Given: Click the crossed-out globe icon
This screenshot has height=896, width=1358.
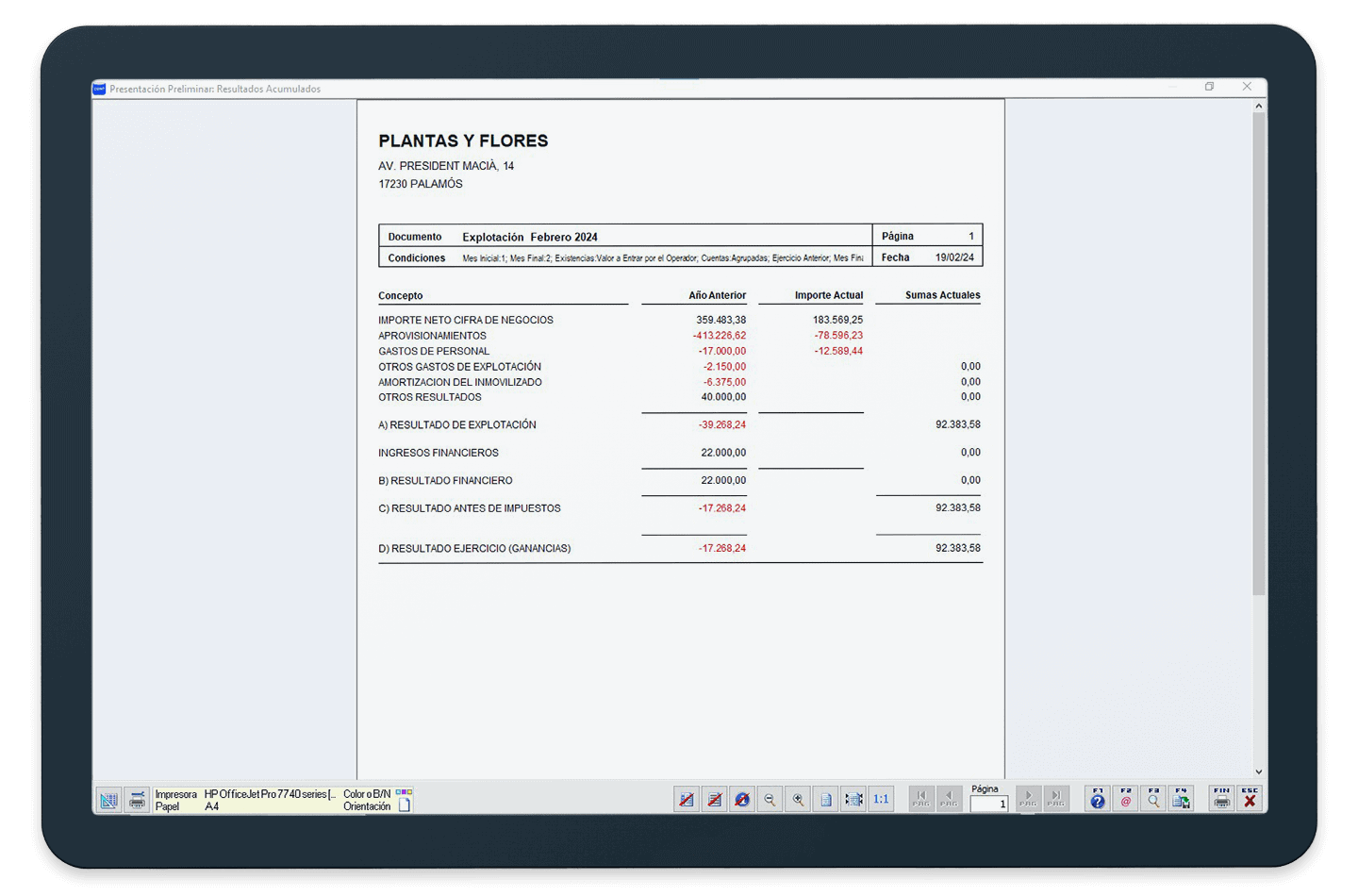Looking at the screenshot, I should [742, 800].
